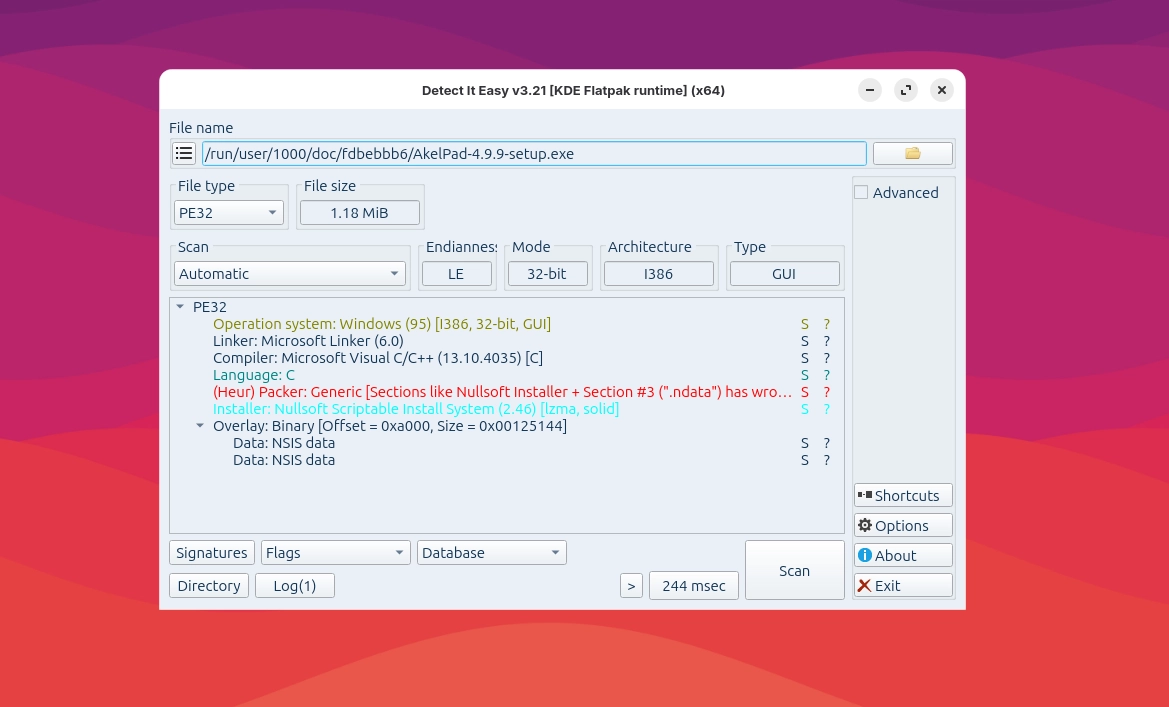Open the Automatic scan mode dropdown

[x=290, y=274]
